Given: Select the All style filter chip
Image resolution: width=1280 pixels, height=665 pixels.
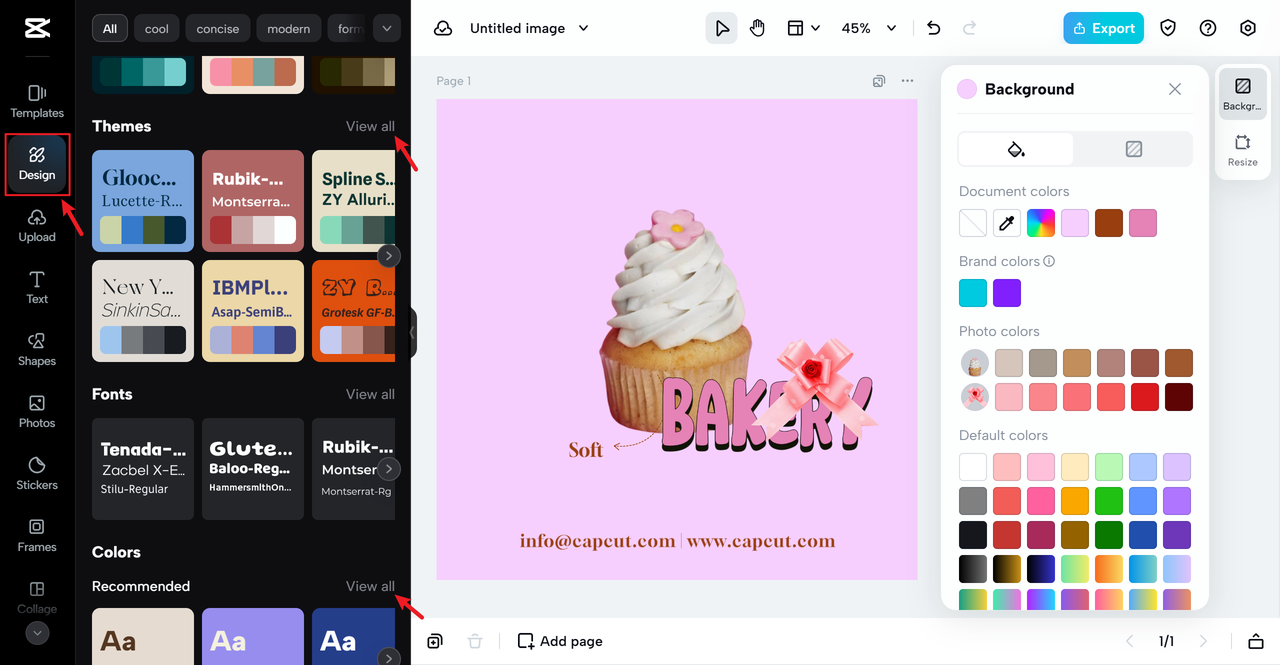Looking at the screenshot, I should coord(110,28).
